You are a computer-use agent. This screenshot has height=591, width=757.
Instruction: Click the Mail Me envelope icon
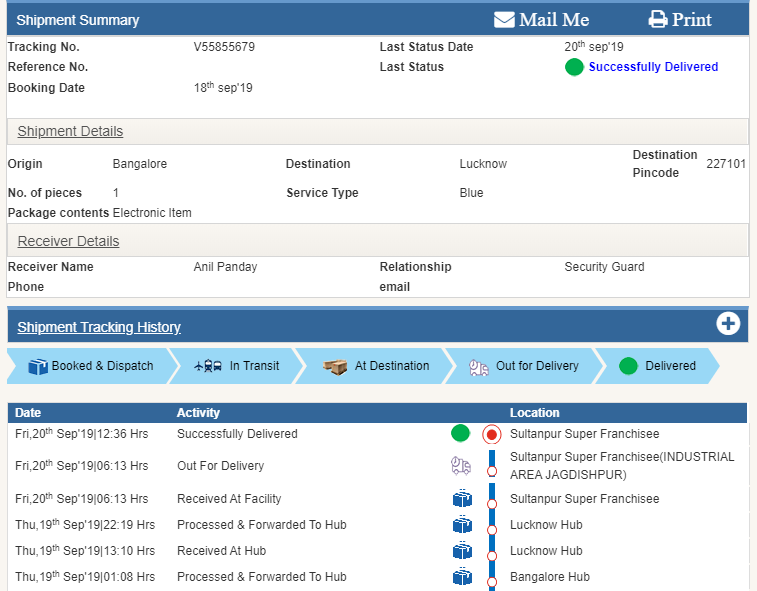(504, 20)
